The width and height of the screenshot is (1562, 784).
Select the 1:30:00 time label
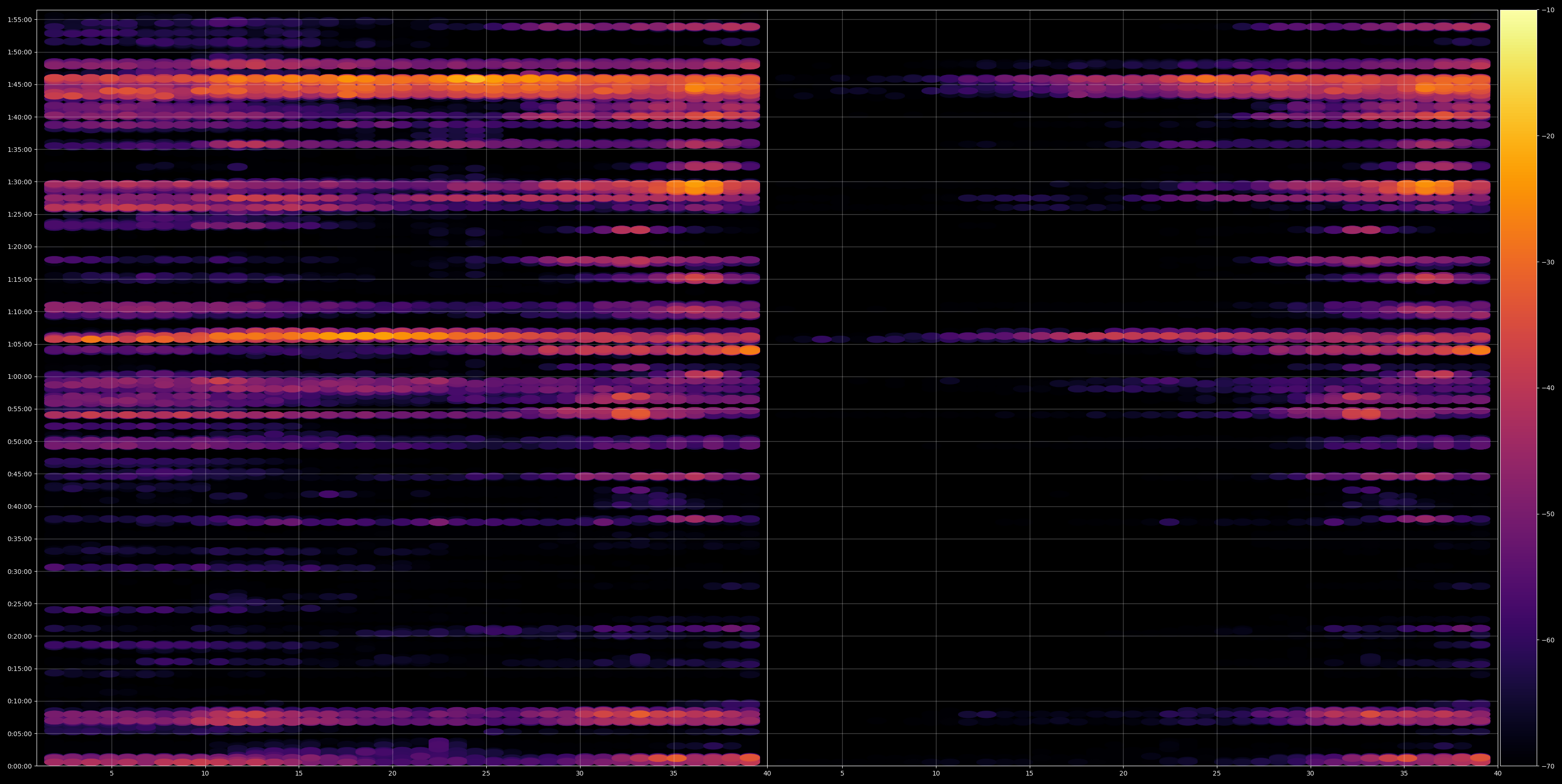[x=19, y=182]
